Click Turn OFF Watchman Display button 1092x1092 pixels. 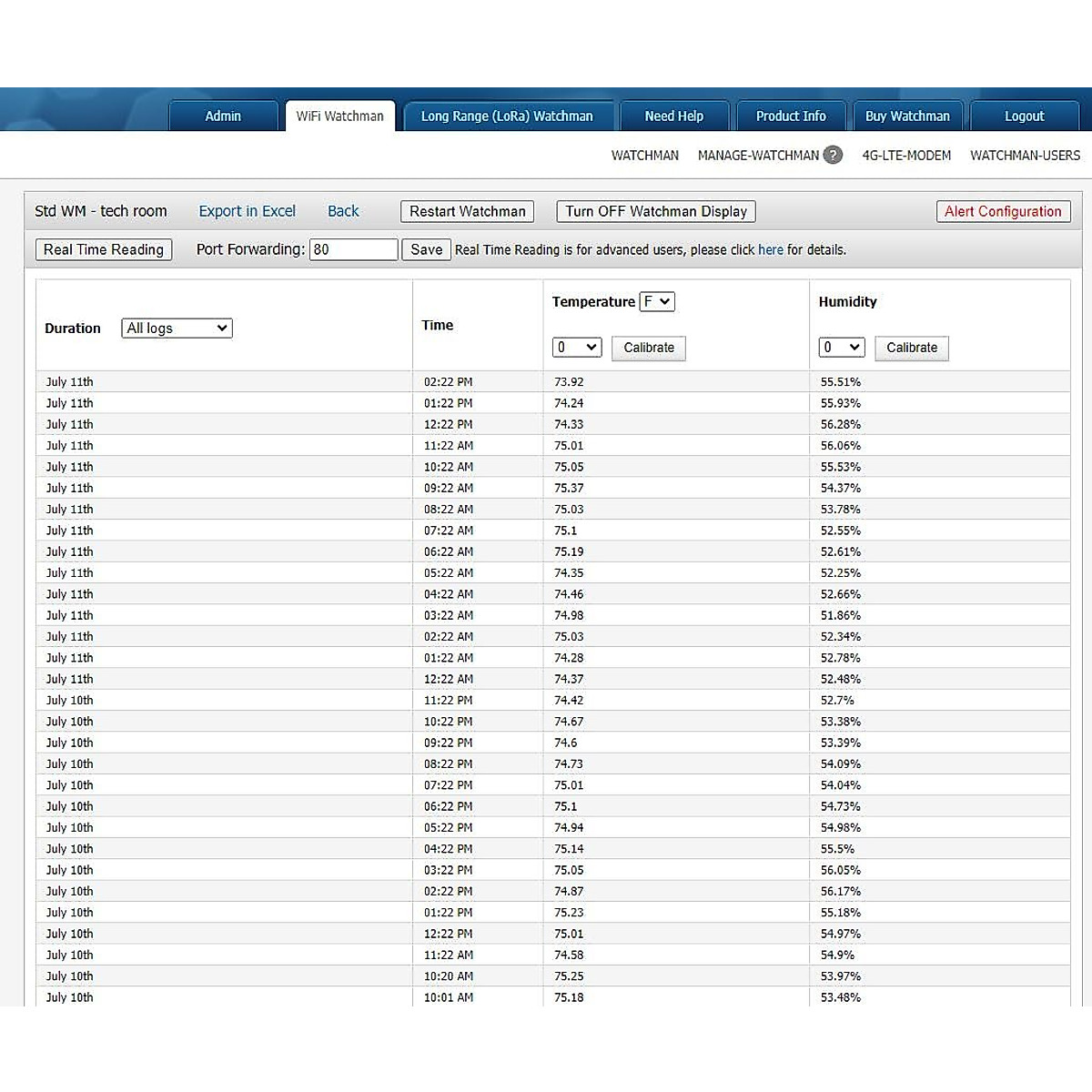(x=656, y=212)
